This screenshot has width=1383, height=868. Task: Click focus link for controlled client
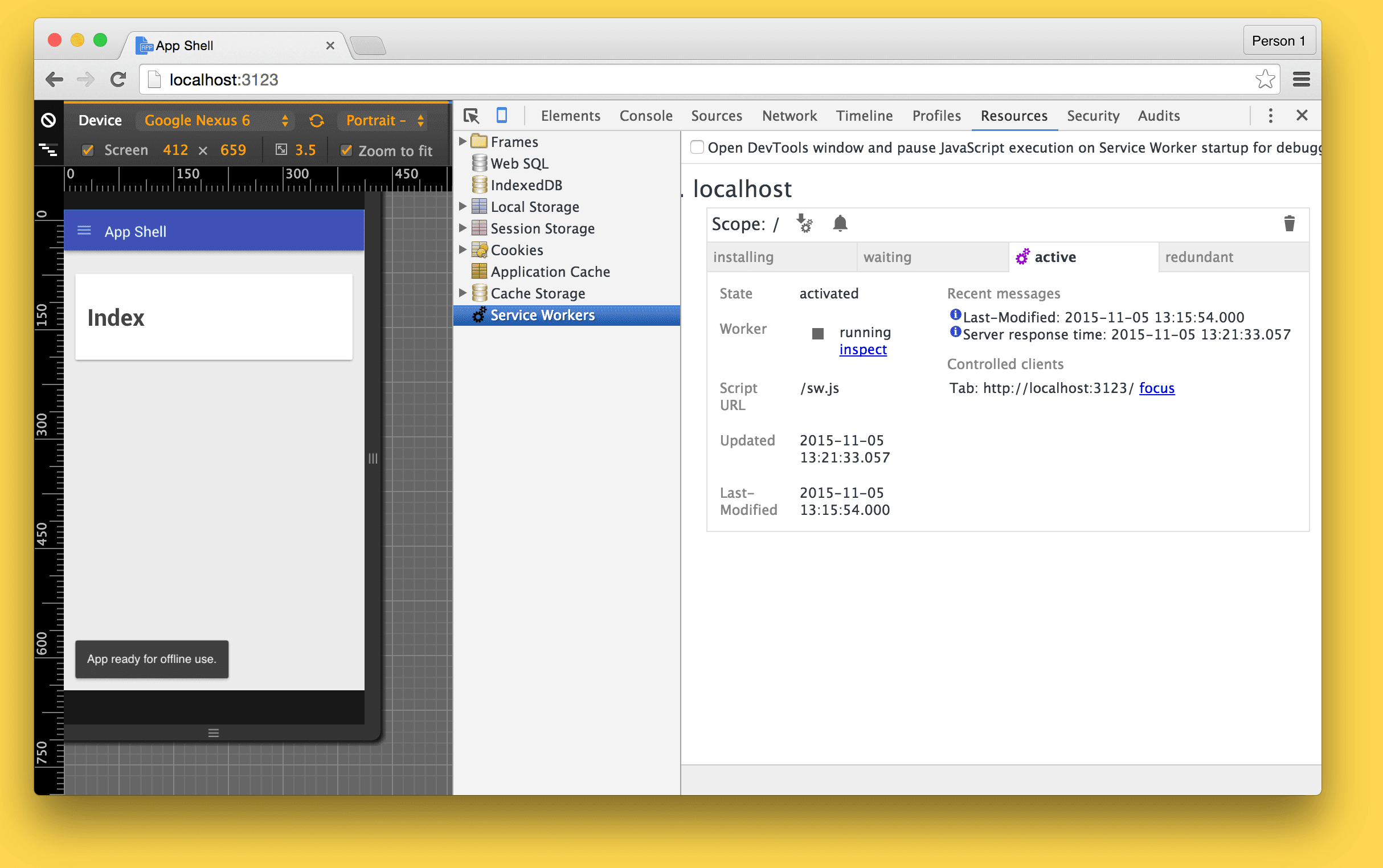point(1157,388)
